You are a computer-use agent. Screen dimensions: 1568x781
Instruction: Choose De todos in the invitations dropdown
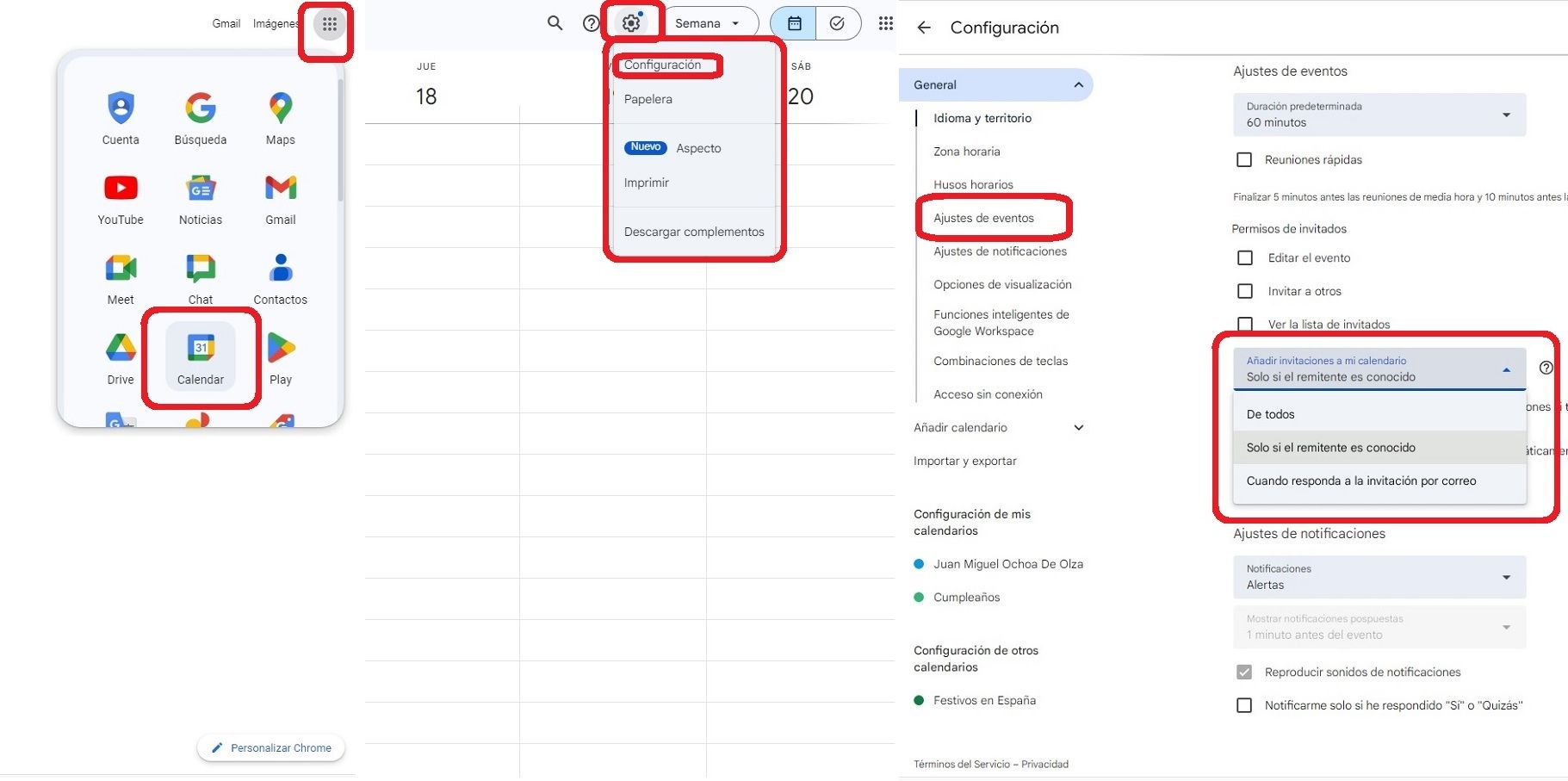[1270, 414]
